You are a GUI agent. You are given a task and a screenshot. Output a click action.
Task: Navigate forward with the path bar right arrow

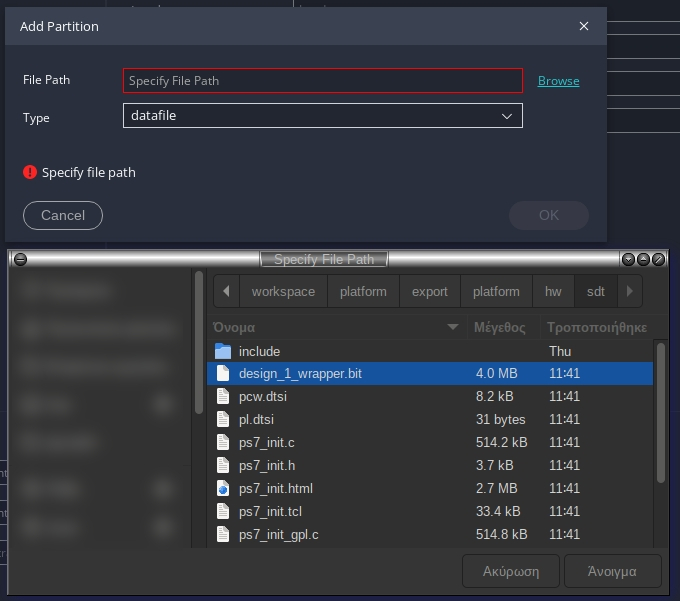(x=630, y=291)
